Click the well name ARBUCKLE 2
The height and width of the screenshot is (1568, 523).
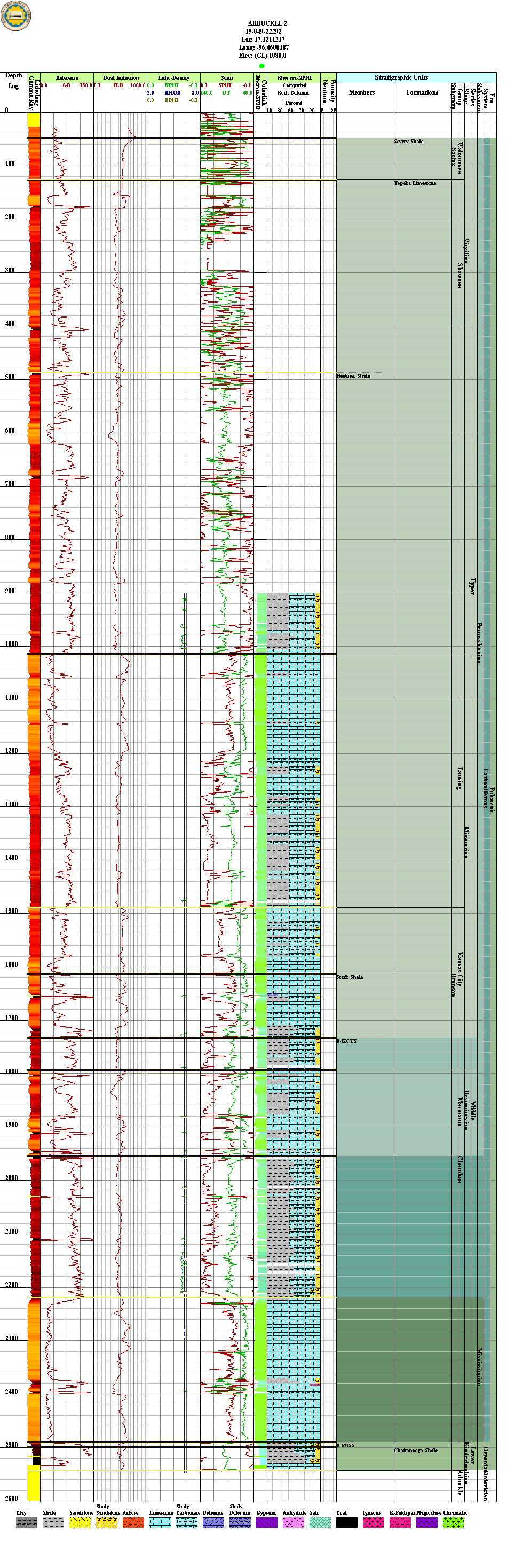tap(267, 23)
